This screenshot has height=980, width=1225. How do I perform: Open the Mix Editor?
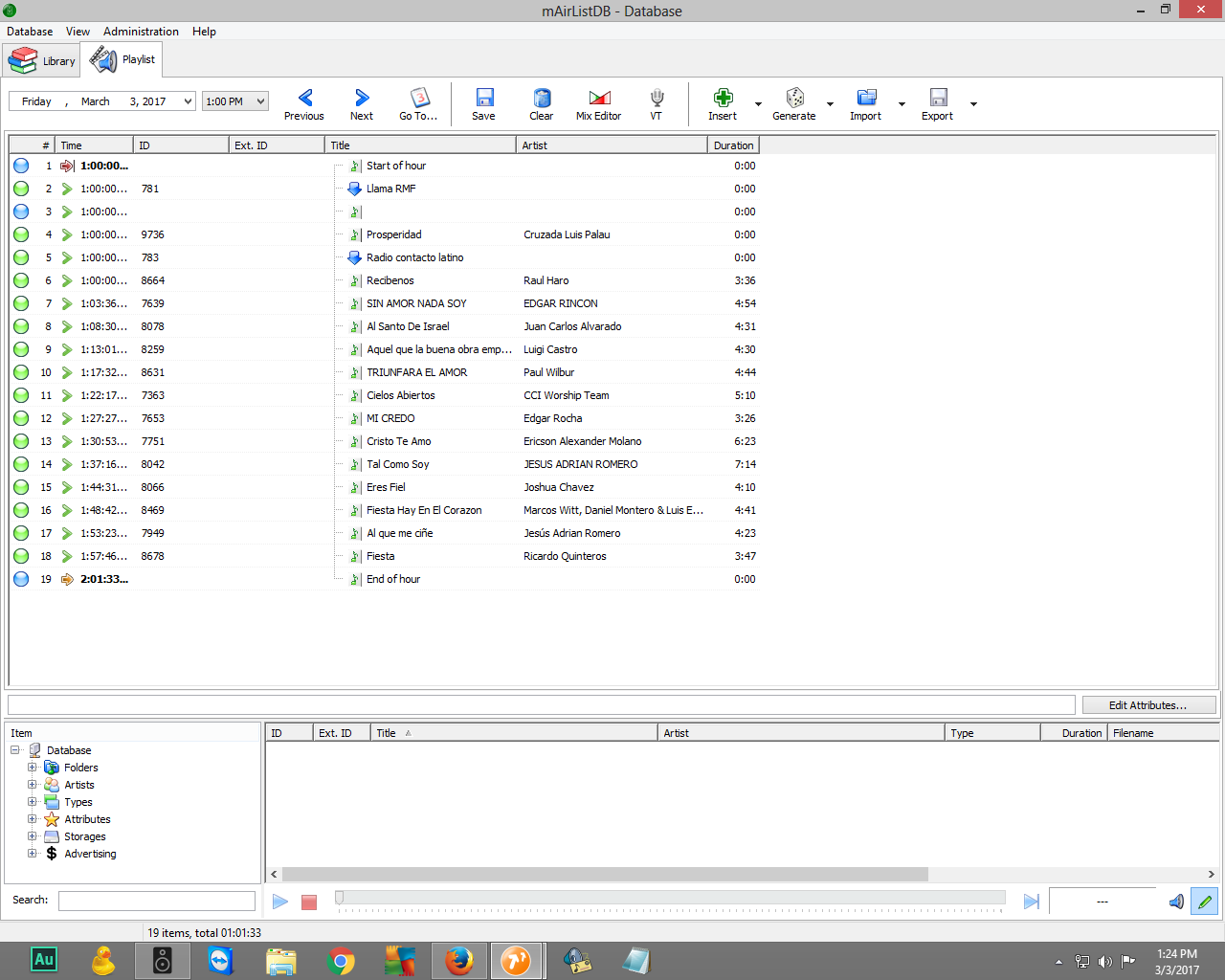599,103
